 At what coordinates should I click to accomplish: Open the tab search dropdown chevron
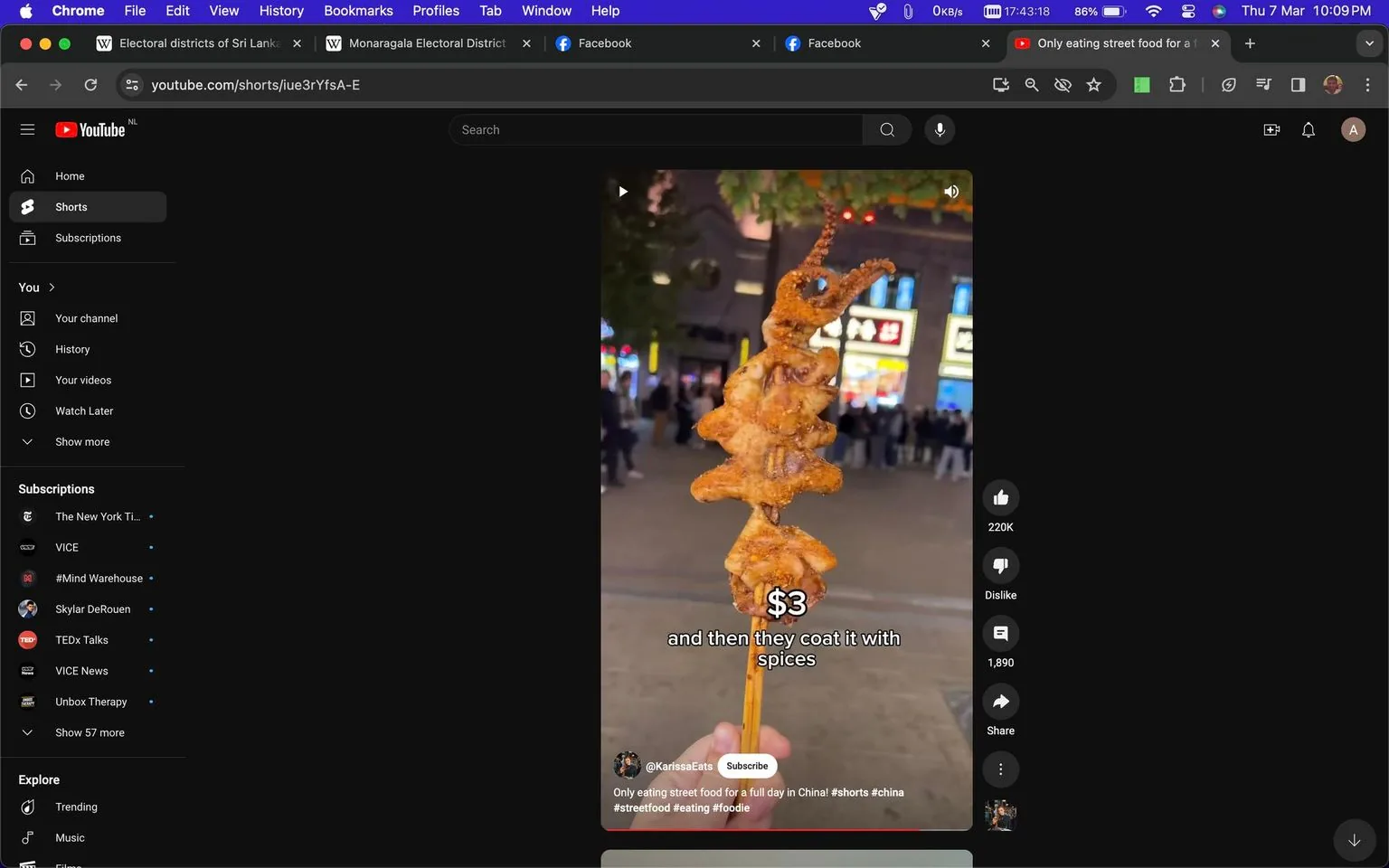(x=1370, y=42)
